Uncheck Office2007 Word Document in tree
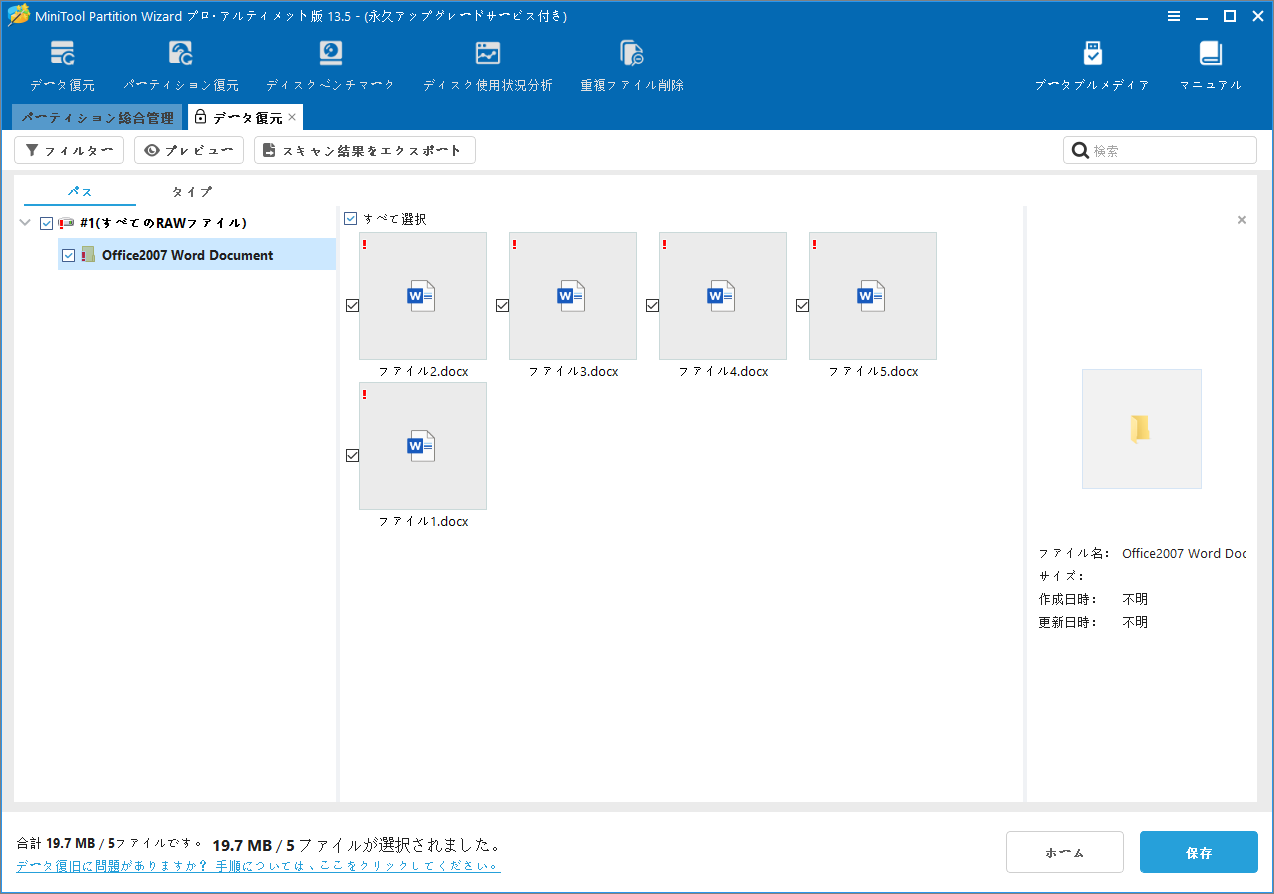Viewport: 1274px width, 894px height. 67,255
